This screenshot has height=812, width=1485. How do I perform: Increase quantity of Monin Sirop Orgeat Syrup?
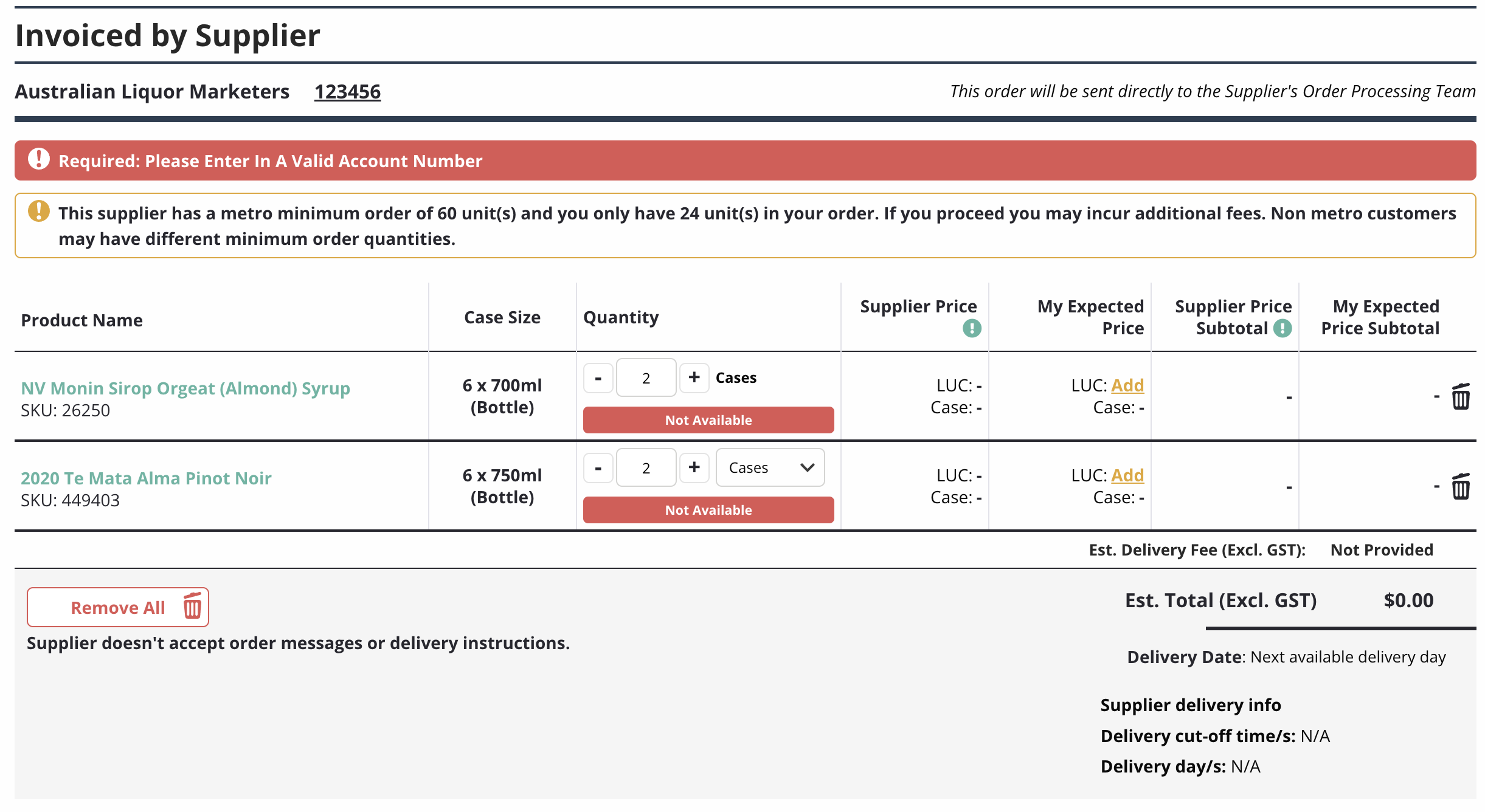(694, 377)
